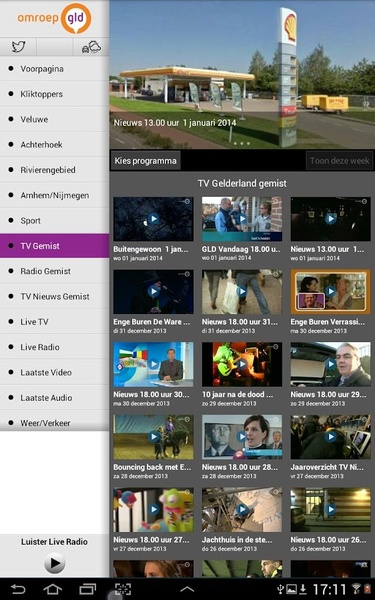Play Nieuws 18.00 uur 30 december

click(x=153, y=364)
